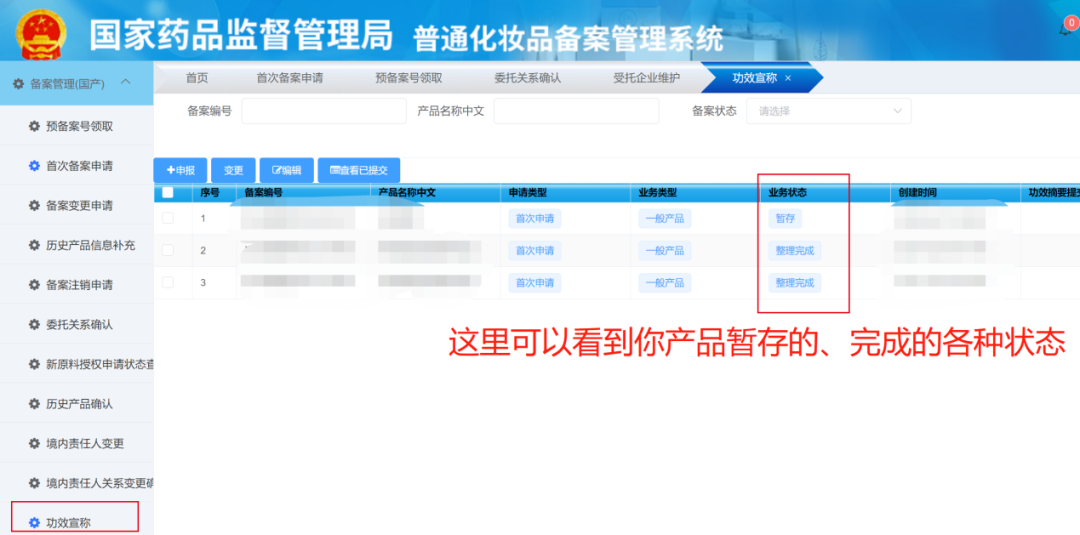1080x535 pixels.
Task: Click gear icon next to 备案注销申请
Action: (x=34, y=284)
